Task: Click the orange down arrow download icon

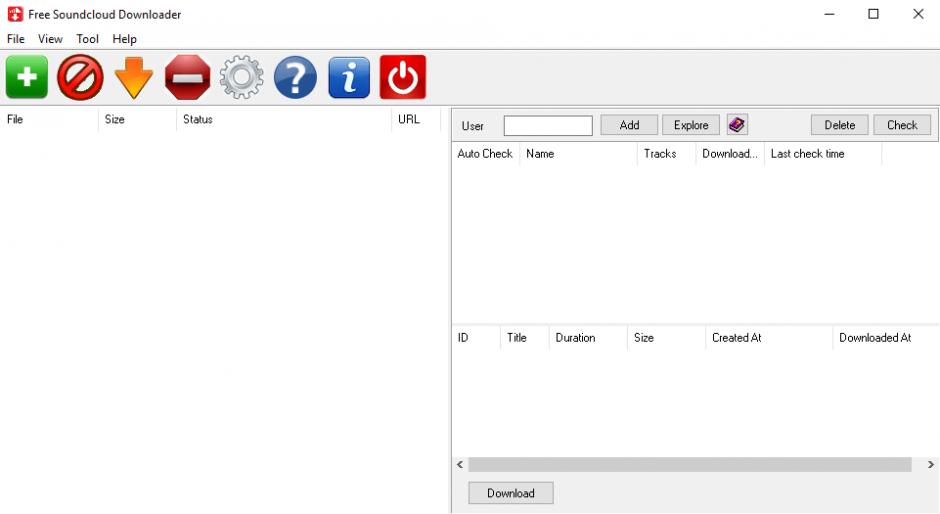Action: 134,77
